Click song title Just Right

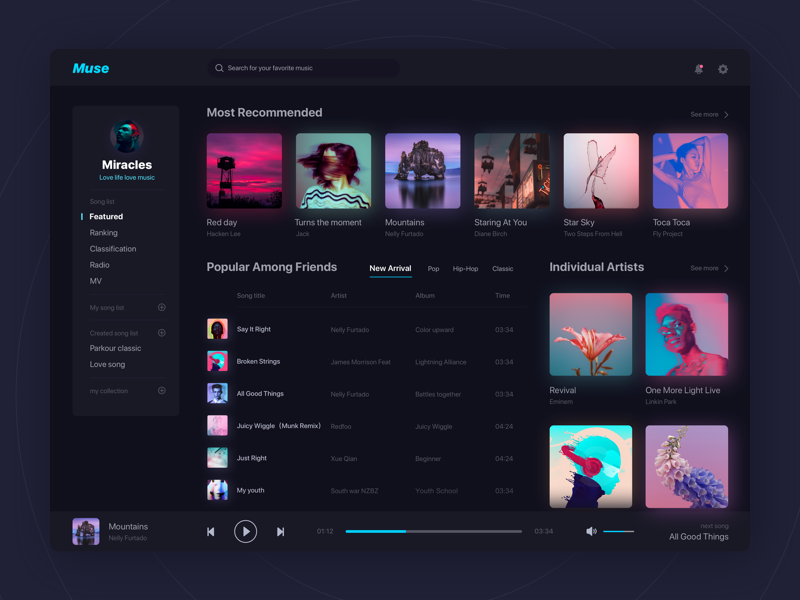tap(252, 458)
